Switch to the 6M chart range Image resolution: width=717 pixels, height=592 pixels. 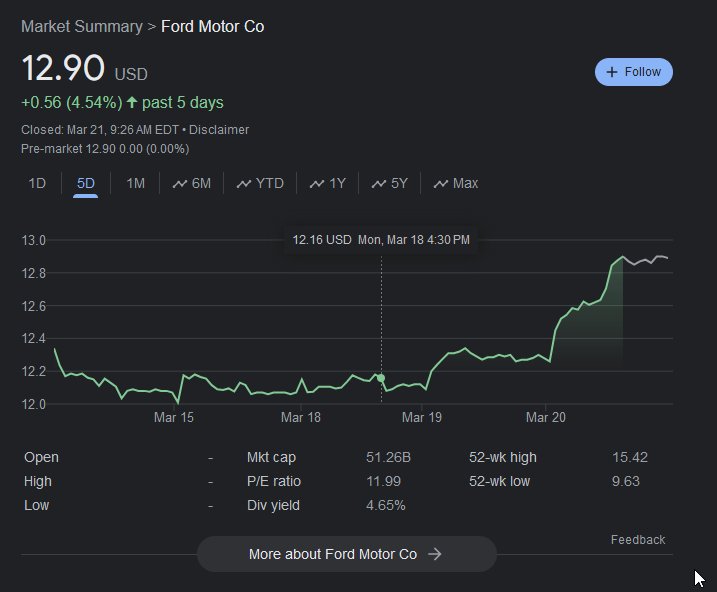192,183
